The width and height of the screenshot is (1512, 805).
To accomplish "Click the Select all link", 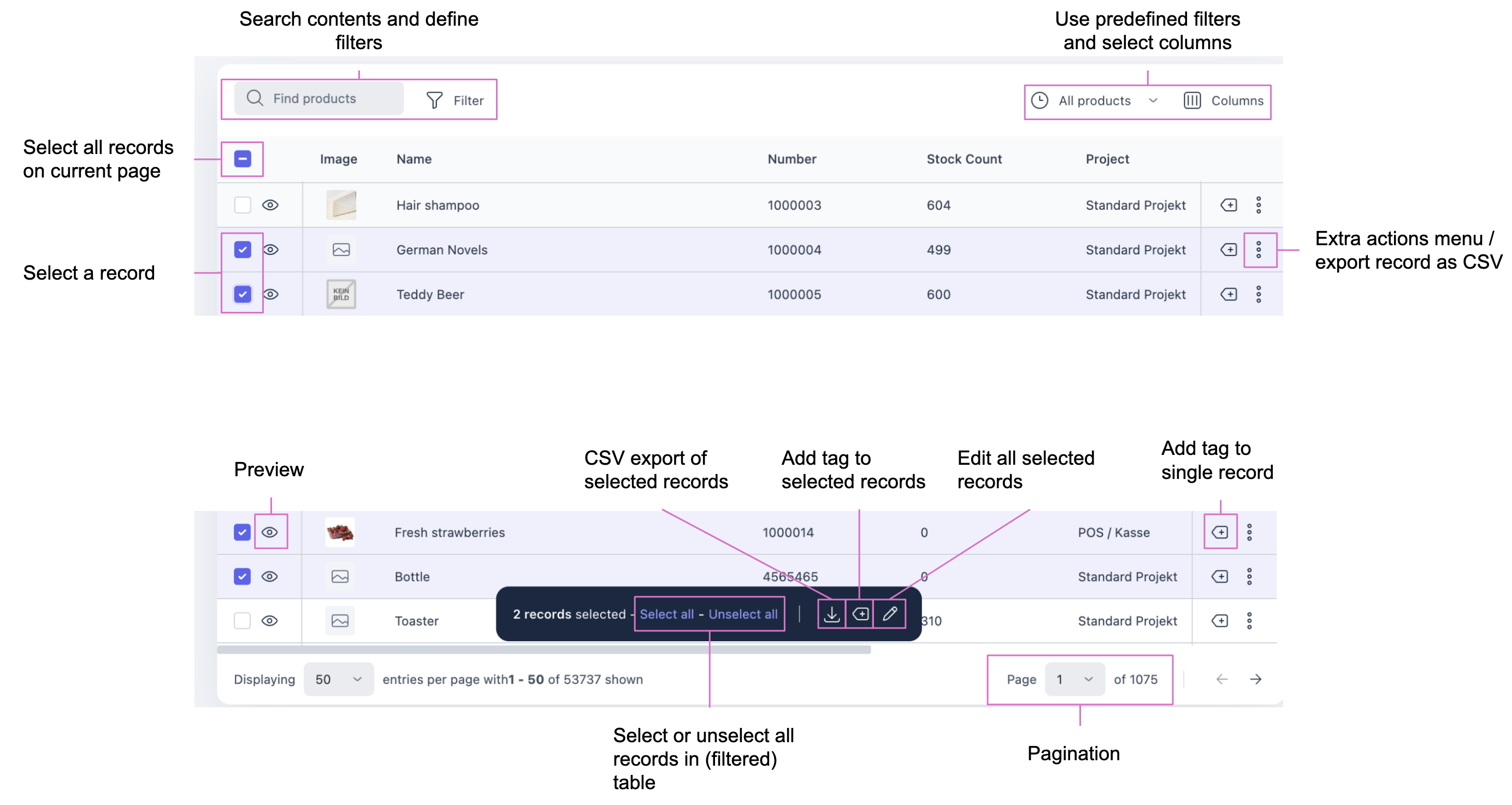I will (666, 614).
